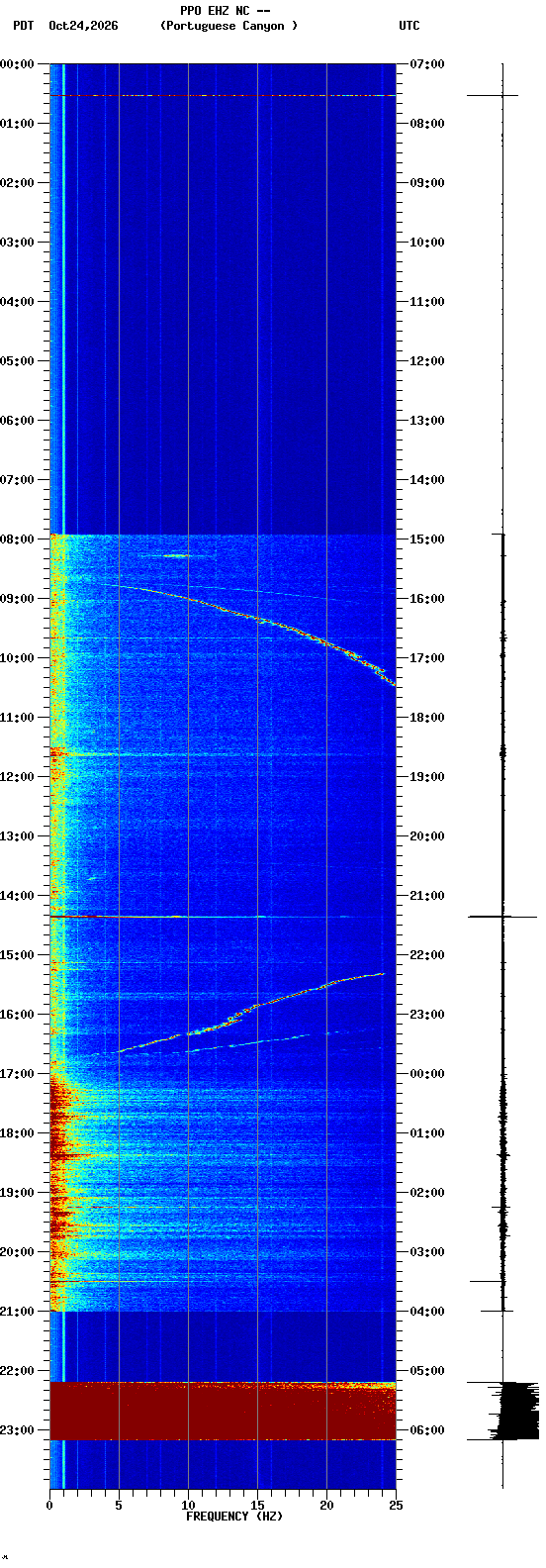
Task: Click the large amplitude burst on the seismogram trace
Action: [514, 1411]
